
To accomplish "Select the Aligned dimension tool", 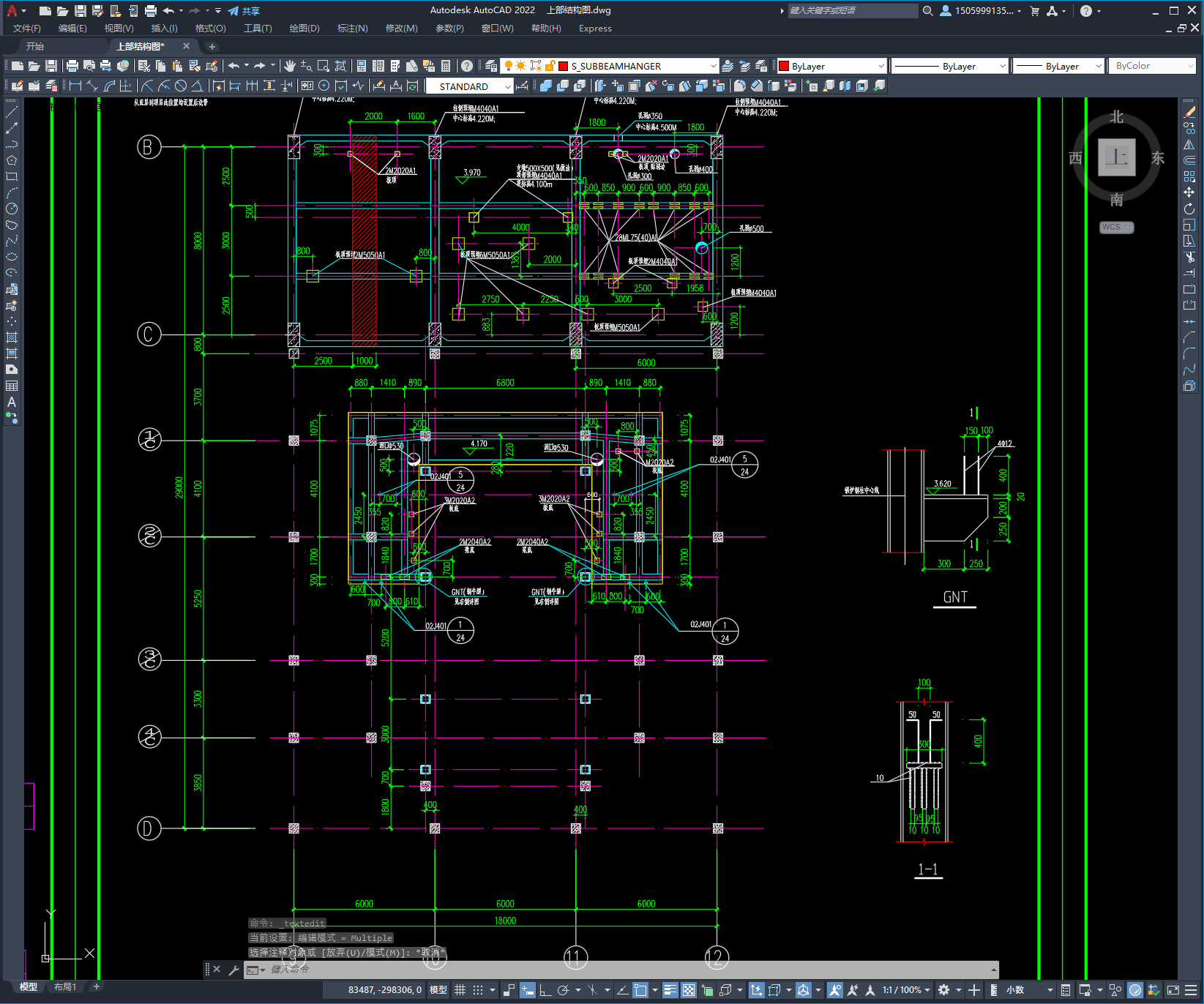I will click(92, 86).
